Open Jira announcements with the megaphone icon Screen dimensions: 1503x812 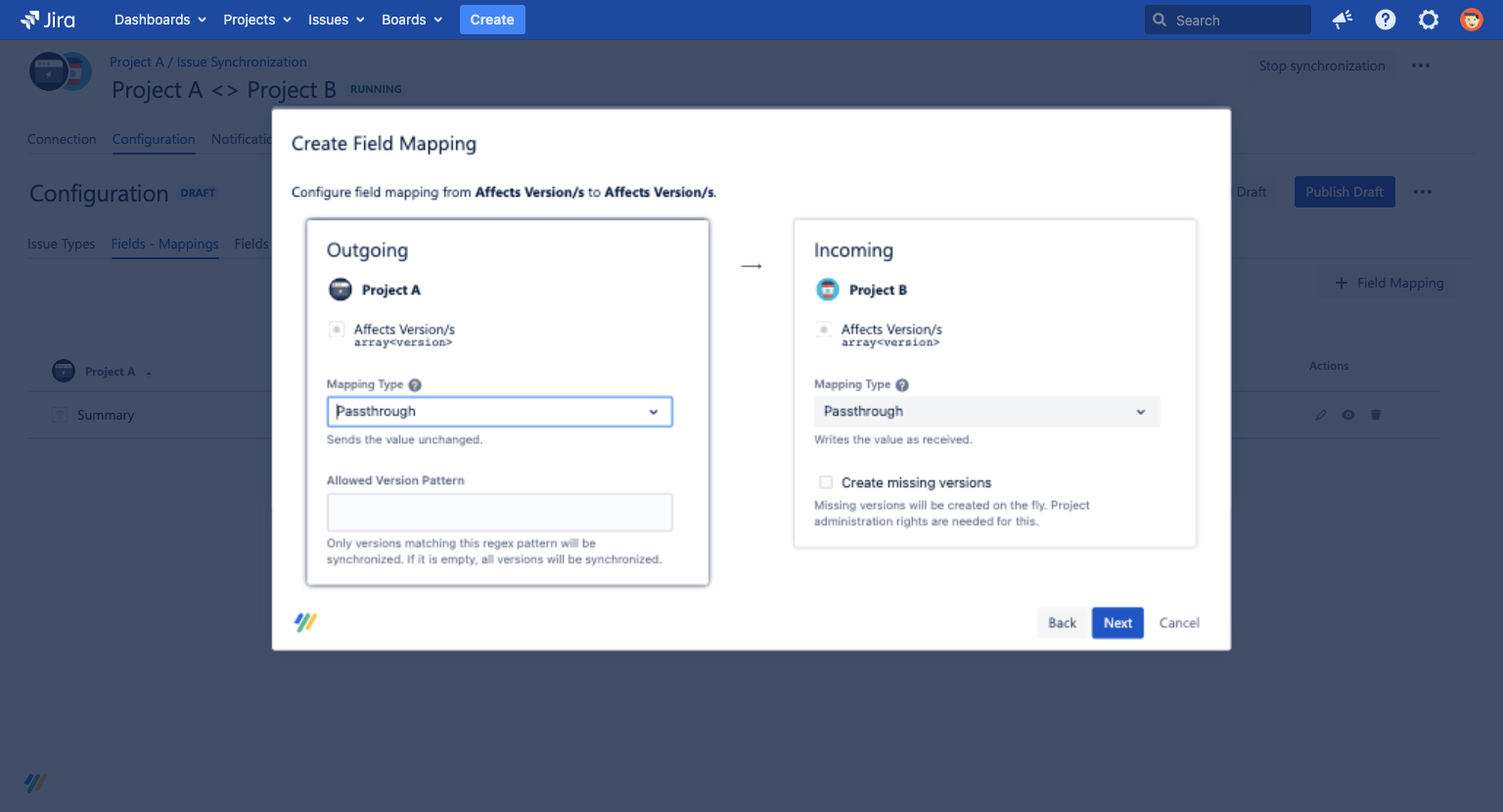(x=1342, y=20)
